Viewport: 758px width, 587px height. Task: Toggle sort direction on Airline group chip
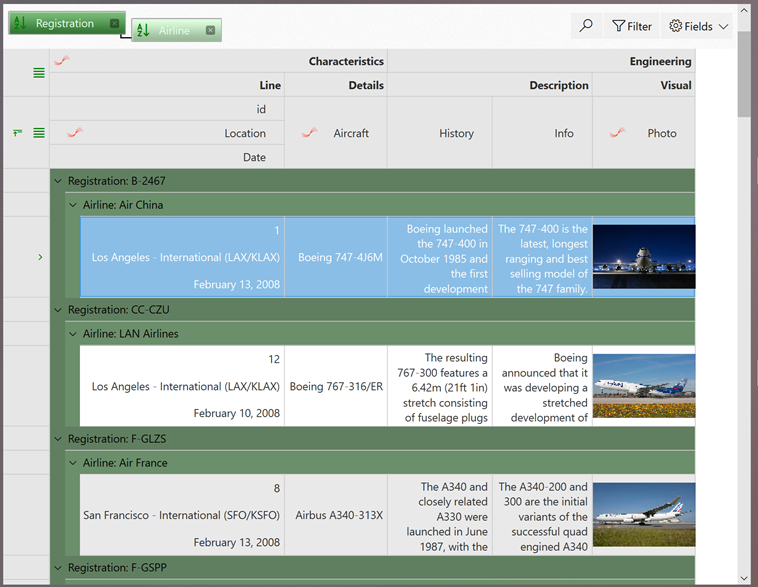pos(143,30)
